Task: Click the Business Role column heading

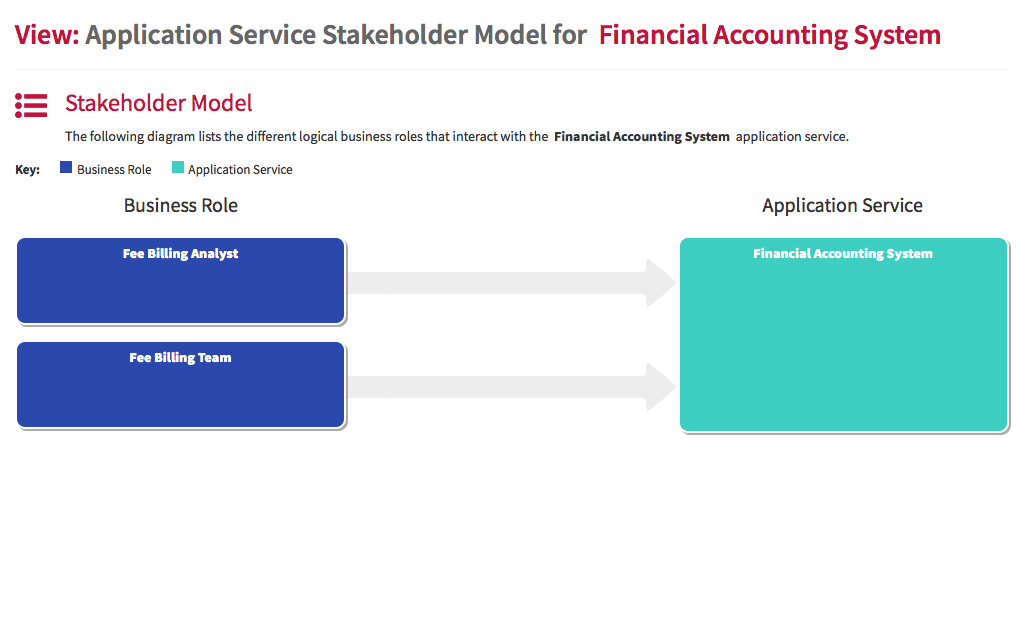Action: 181,206
